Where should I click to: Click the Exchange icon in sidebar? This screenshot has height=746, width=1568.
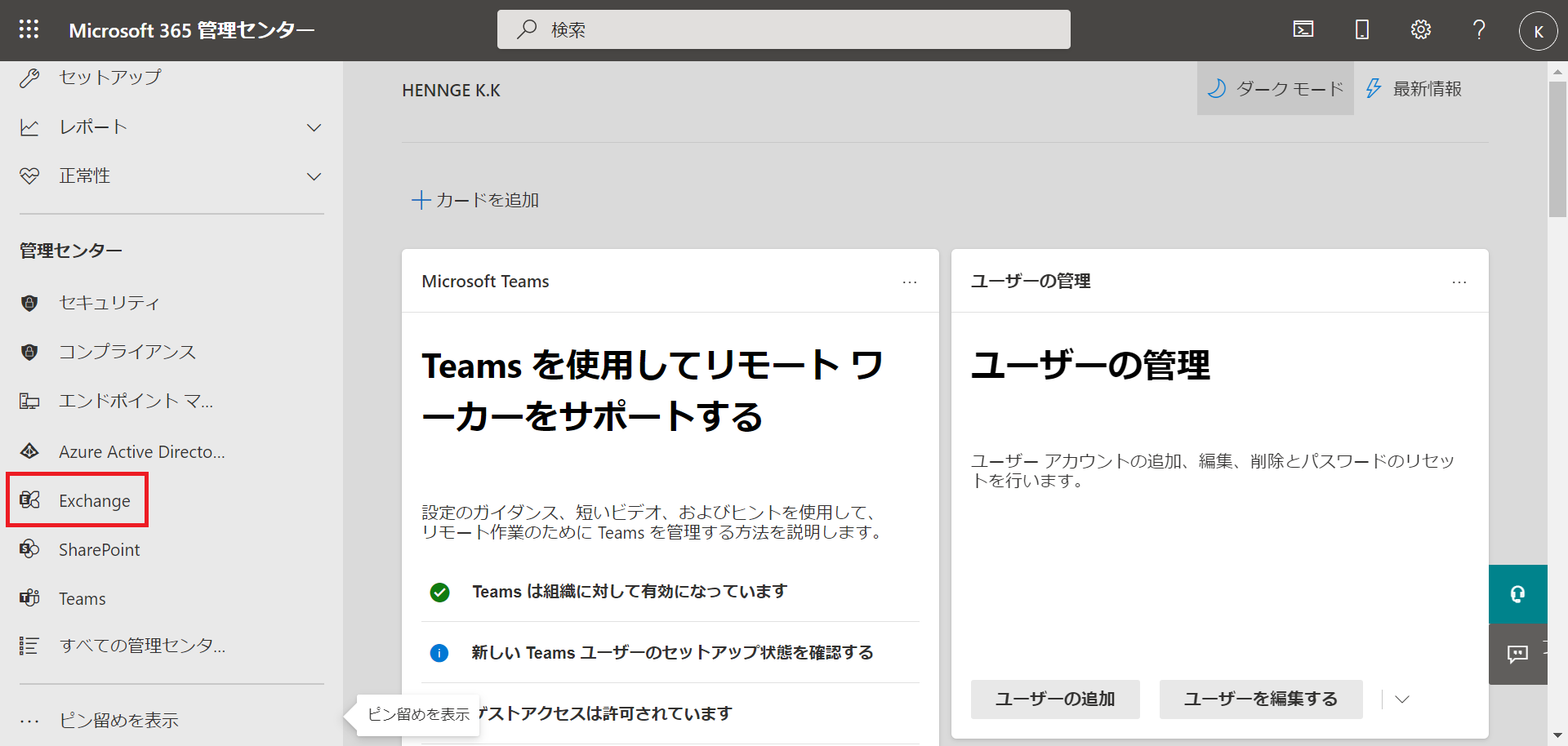pos(29,500)
